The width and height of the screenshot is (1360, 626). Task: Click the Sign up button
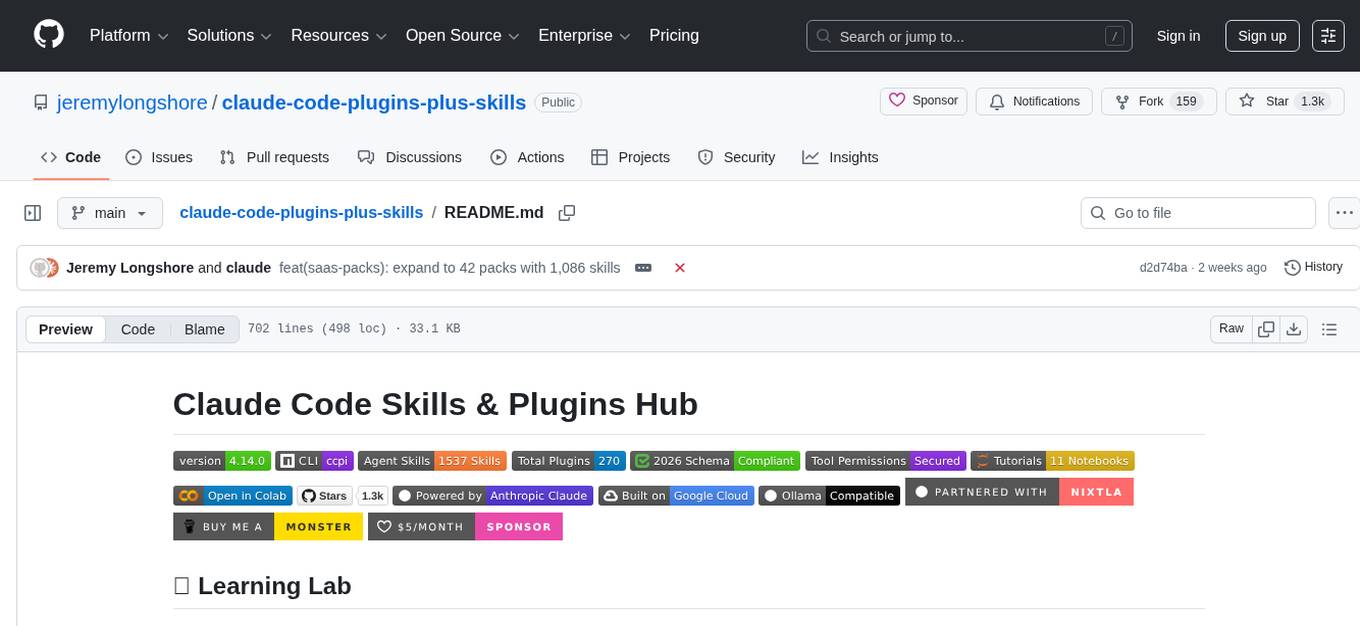click(1261, 35)
